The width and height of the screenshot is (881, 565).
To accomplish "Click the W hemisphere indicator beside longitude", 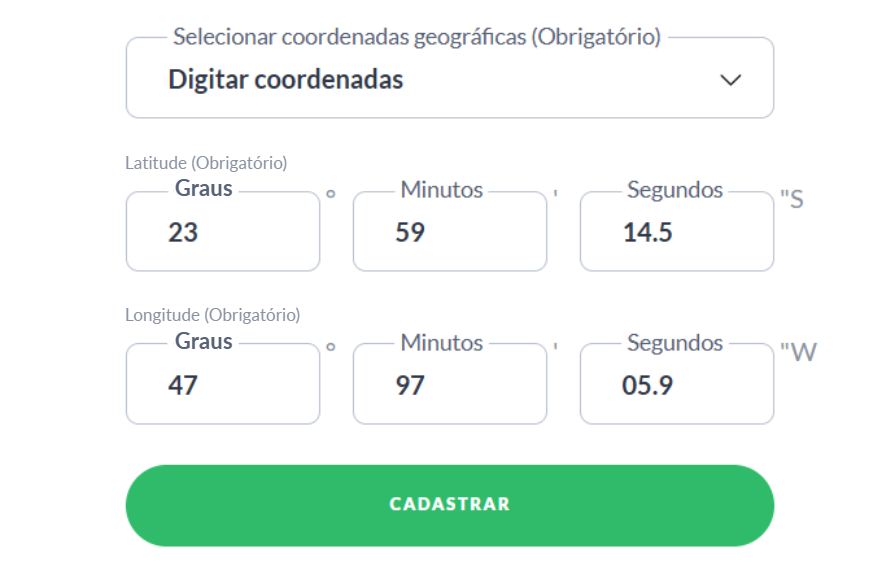I will tap(802, 352).
